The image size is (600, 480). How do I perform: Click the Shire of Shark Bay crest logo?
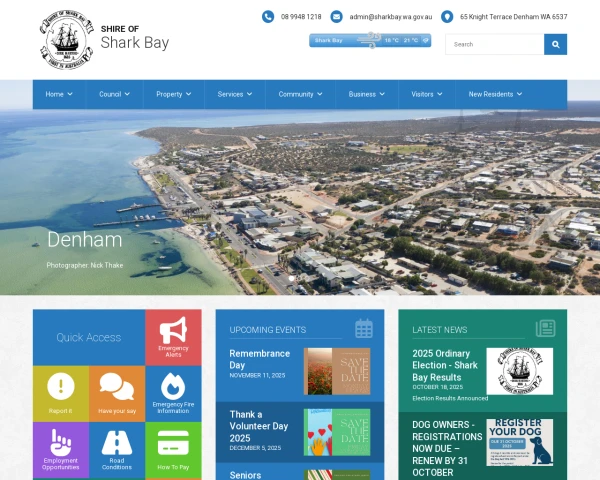(67, 40)
